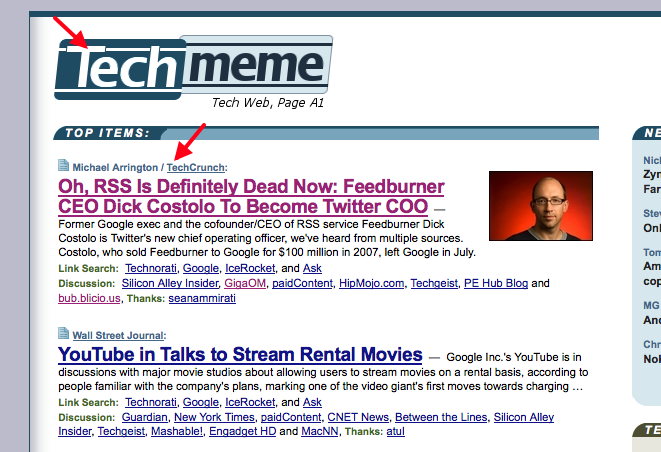Visit the PE Hub Blog link
Screen dimensions: 661x452
489,283
